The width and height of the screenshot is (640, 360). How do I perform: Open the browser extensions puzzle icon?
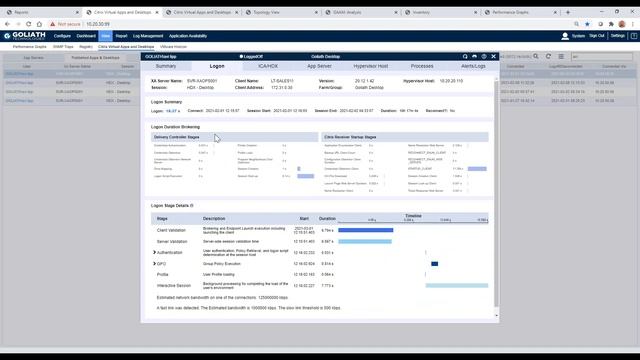click(611, 24)
